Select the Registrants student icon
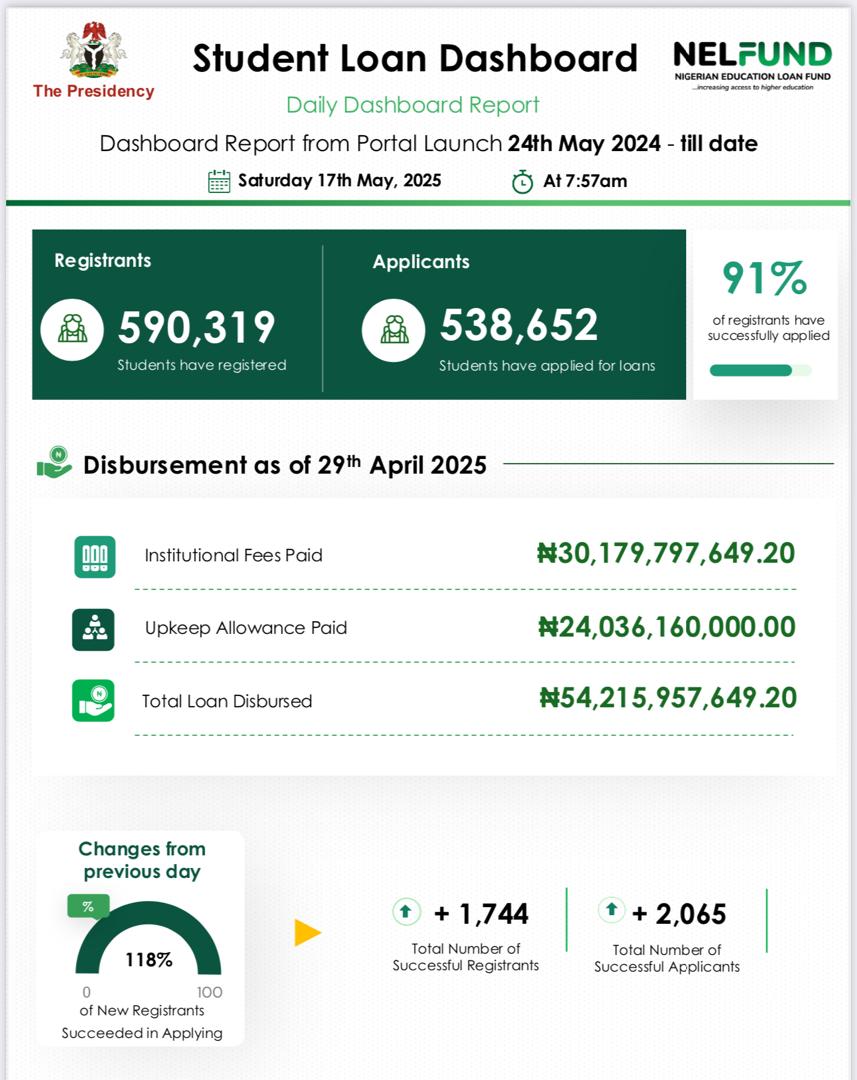The height and width of the screenshot is (1080, 857). coord(71,328)
